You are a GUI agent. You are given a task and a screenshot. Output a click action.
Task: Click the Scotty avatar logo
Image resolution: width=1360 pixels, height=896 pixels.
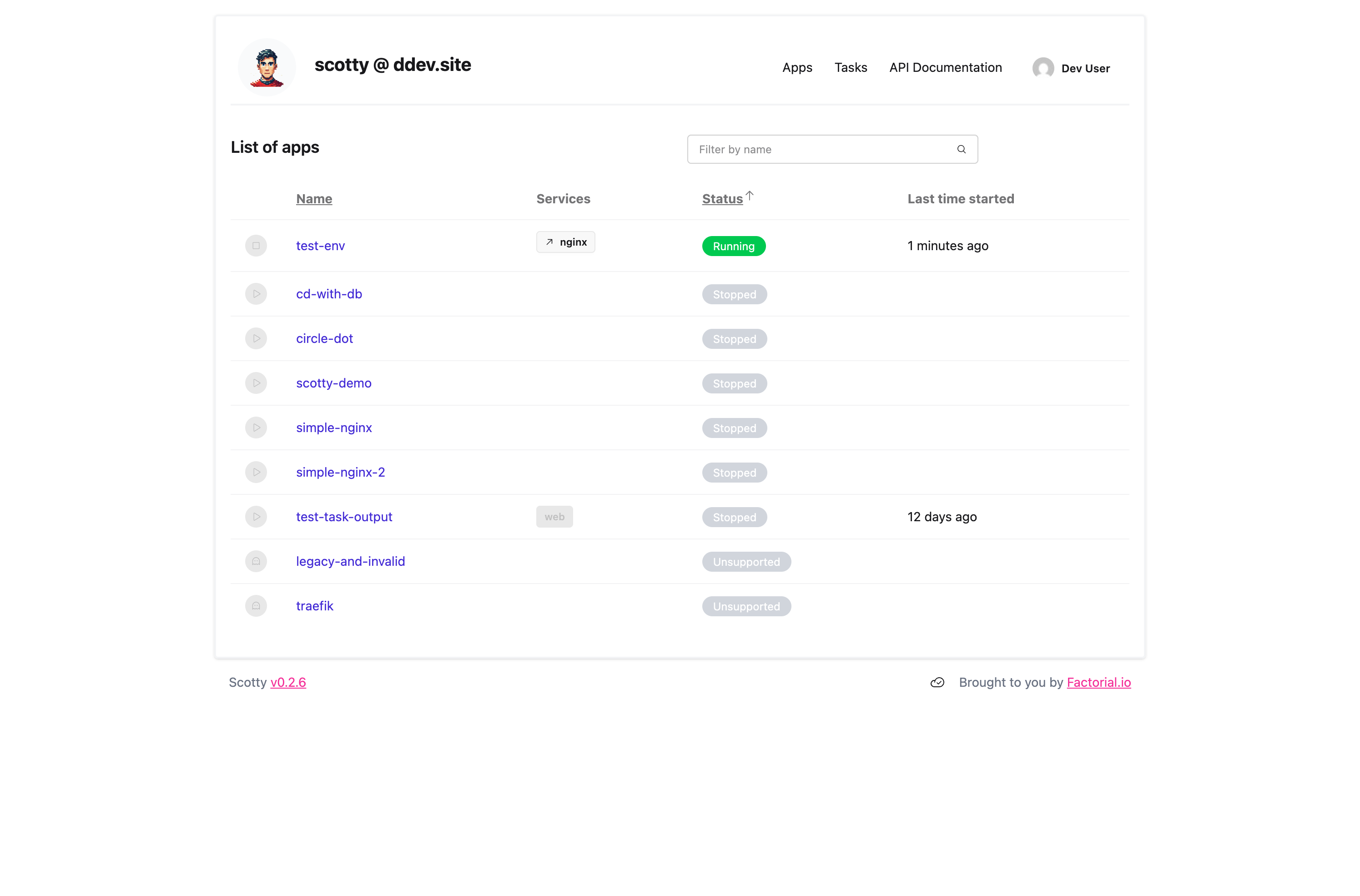point(266,65)
